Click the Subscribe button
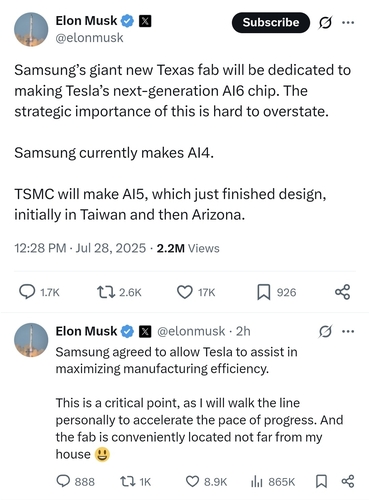The height and width of the screenshot is (500, 369). pos(271,23)
